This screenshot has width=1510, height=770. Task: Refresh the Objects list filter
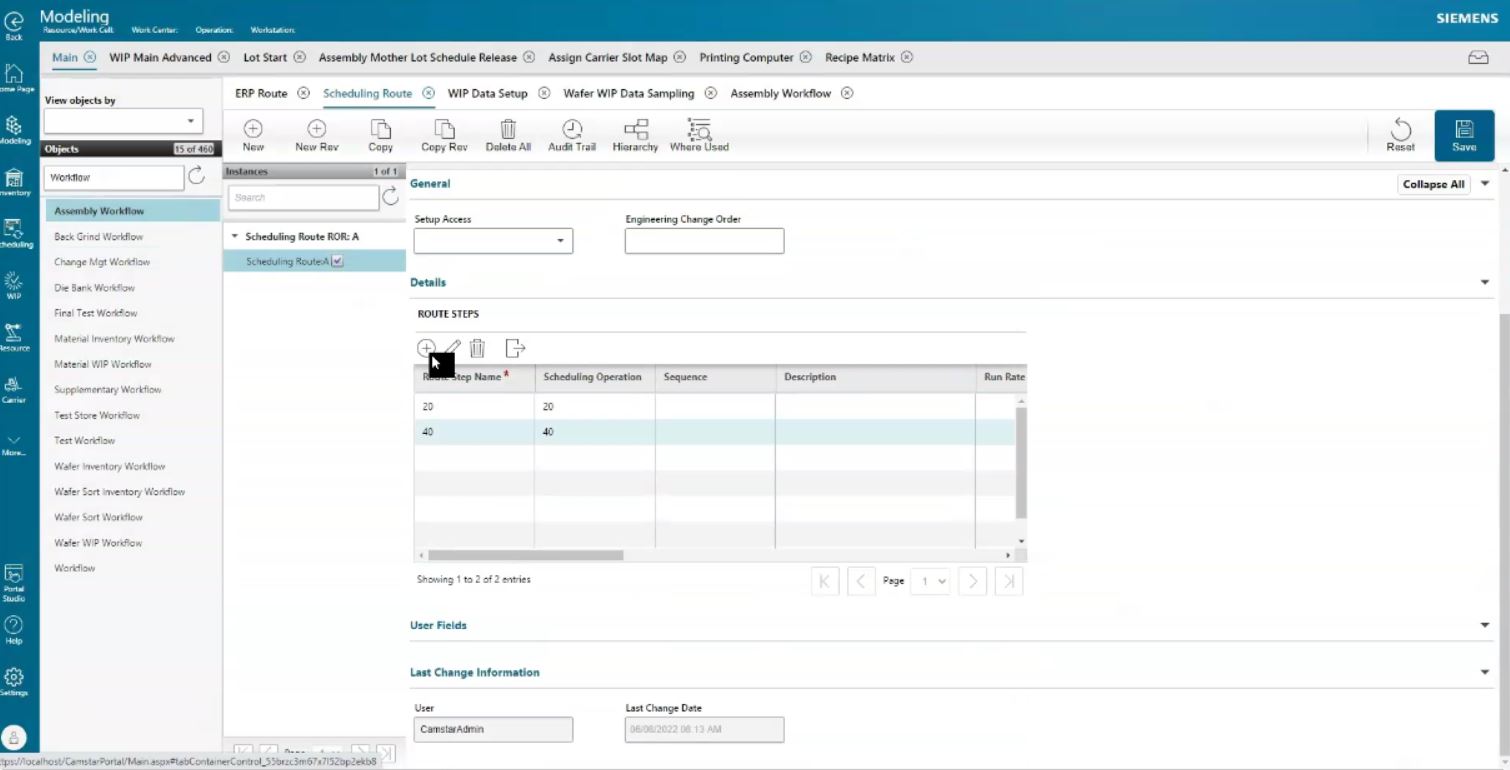coord(197,177)
